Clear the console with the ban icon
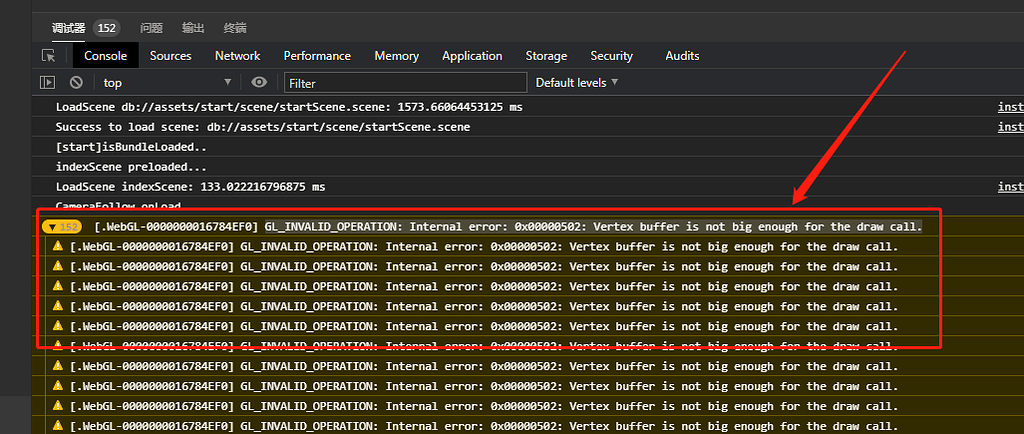This screenshot has width=1024, height=434. pyautogui.click(x=76, y=83)
